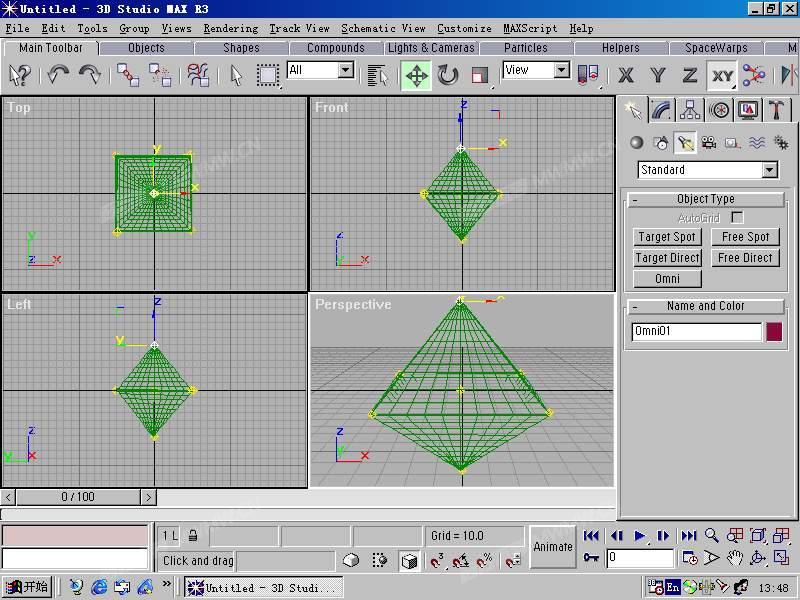Click the Target Spot button

[667, 237]
